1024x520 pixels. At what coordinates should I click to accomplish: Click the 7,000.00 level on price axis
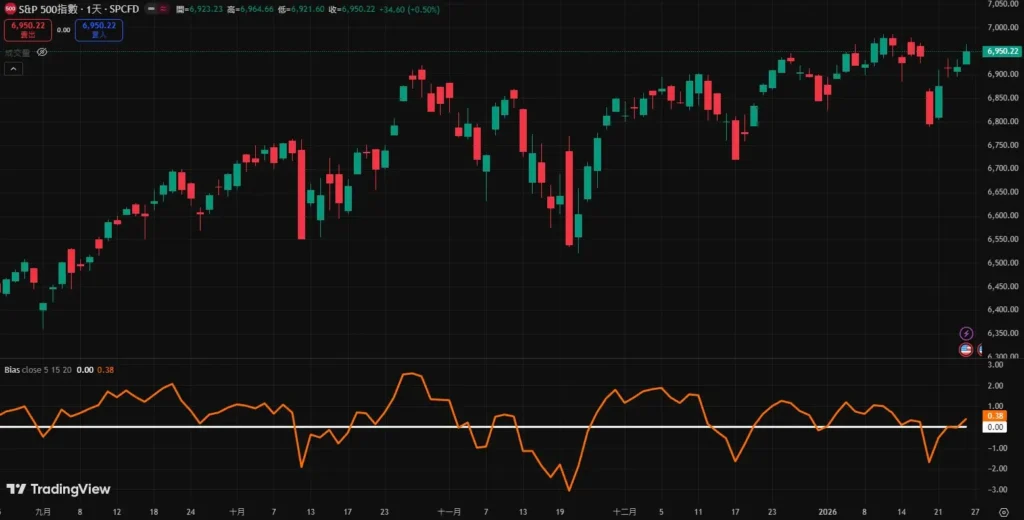pos(1000,5)
